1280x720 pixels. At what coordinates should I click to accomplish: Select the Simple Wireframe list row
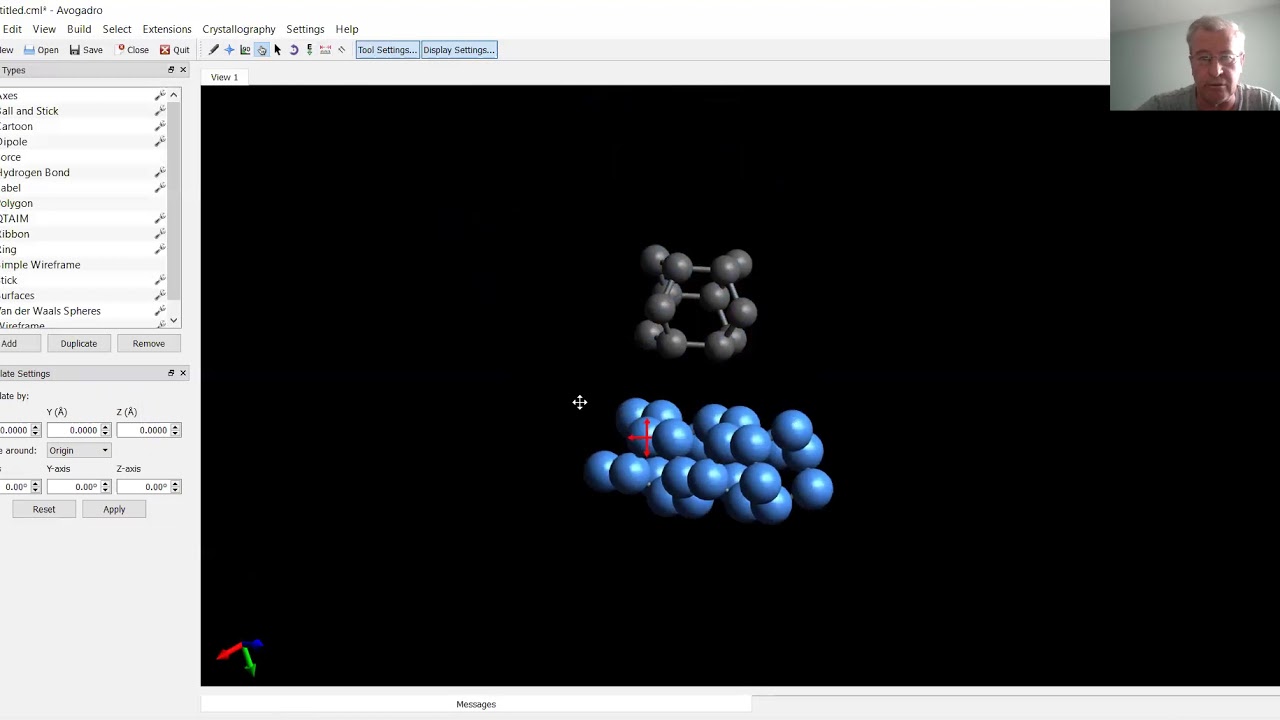(83, 265)
